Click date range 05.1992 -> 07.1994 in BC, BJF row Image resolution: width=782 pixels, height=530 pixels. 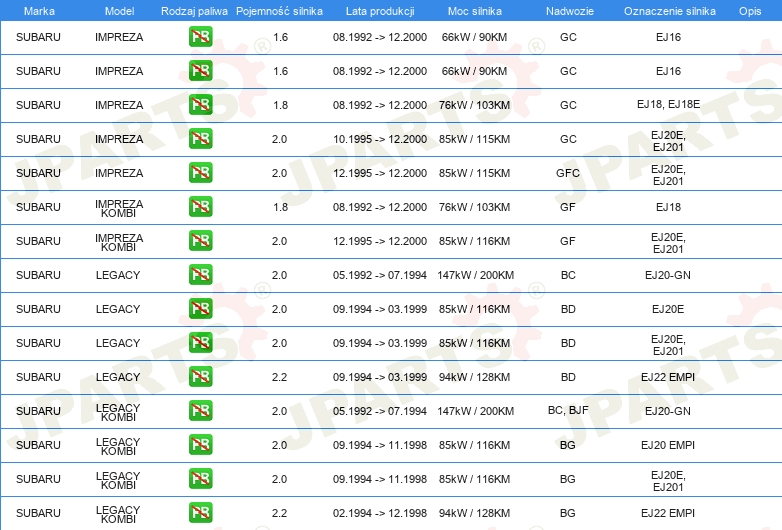click(x=380, y=411)
